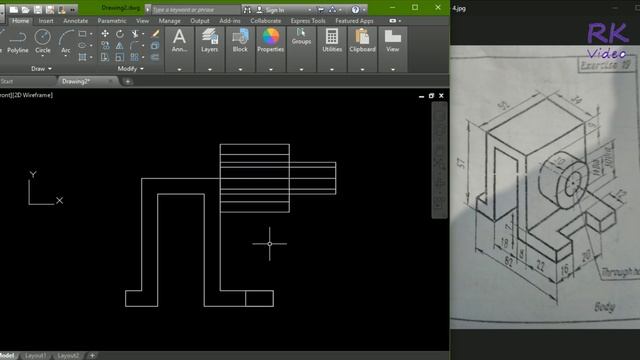Viewport: 640px width, 360px height.
Task: Activate the Move tool in Modify panel
Action: coord(105,33)
